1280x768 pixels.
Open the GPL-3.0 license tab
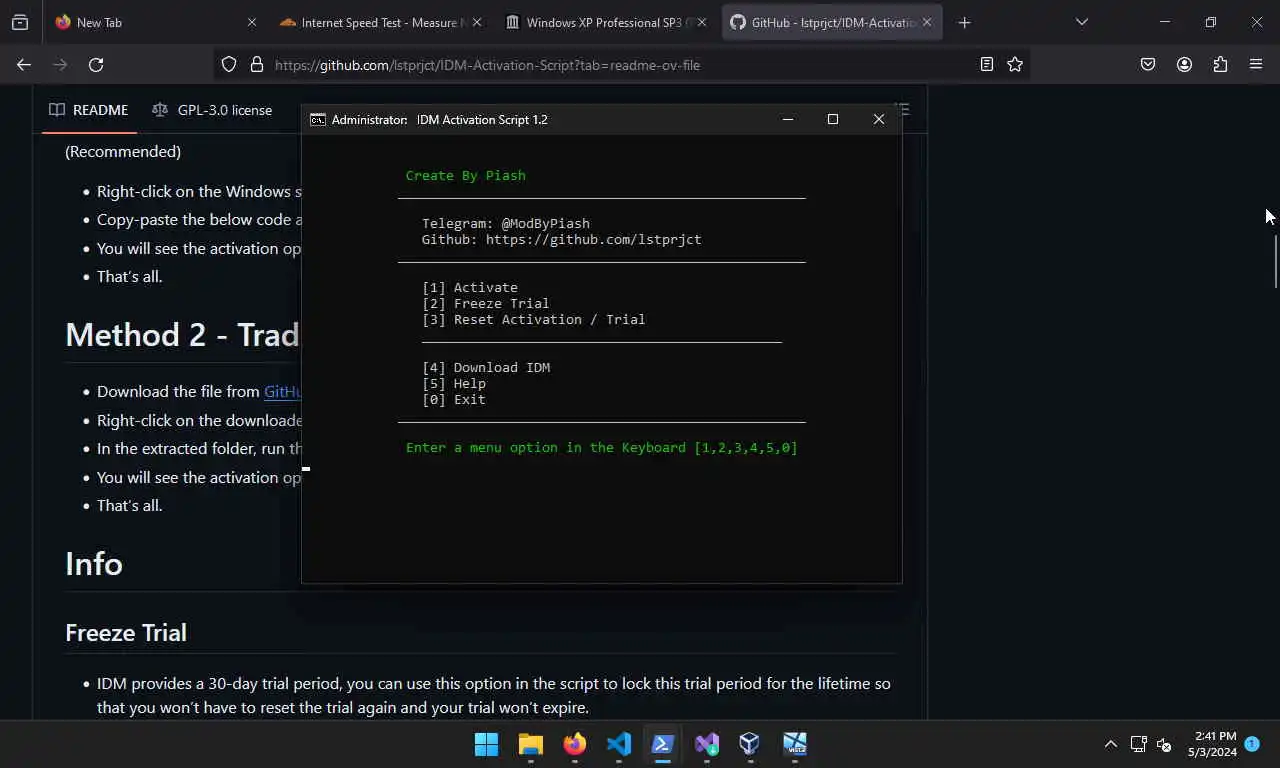(x=212, y=110)
